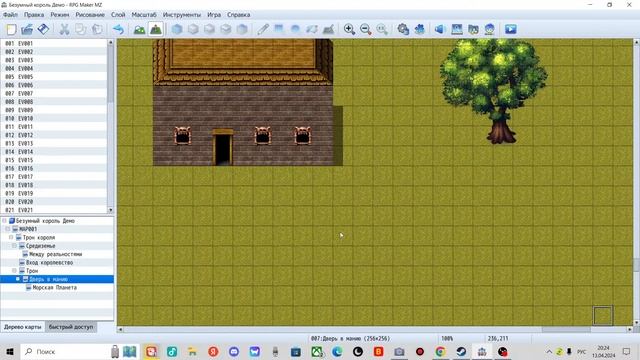
Task: Click the Paste clipboard icon
Action: [x=97, y=29]
